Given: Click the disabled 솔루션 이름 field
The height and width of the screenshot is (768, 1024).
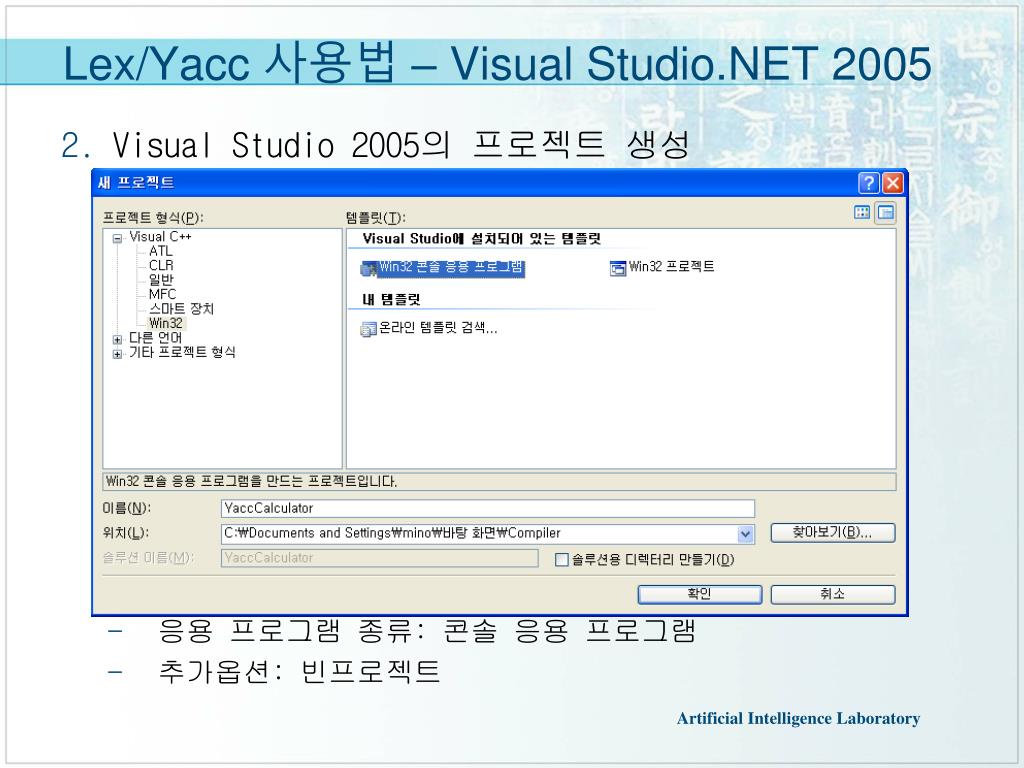Looking at the screenshot, I should click(379, 558).
